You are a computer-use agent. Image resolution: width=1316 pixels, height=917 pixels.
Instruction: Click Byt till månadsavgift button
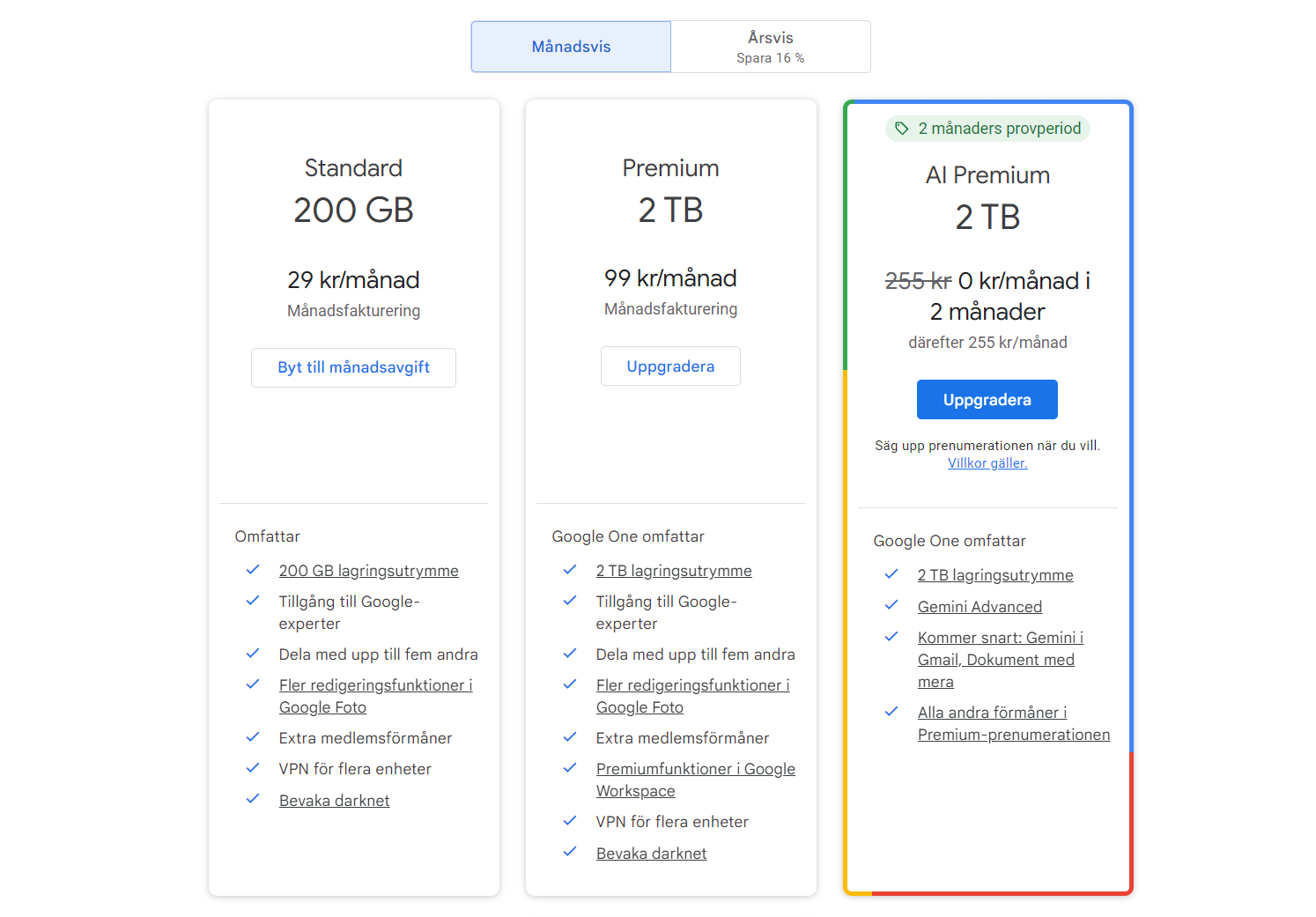(353, 367)
